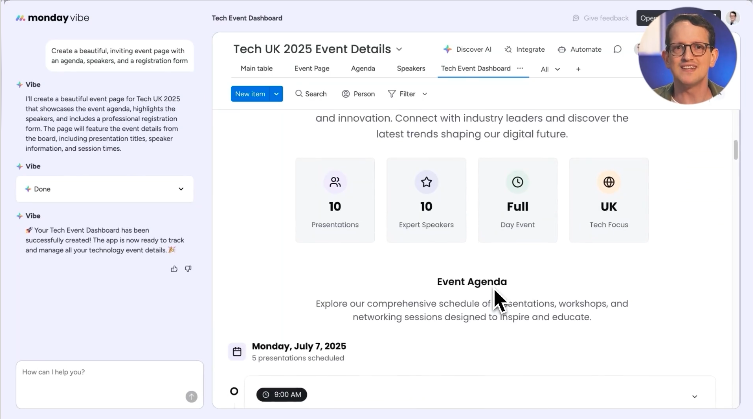753x419 pixels.
Task: Click the Expert Speakers star icon
Action: [426, 182]
